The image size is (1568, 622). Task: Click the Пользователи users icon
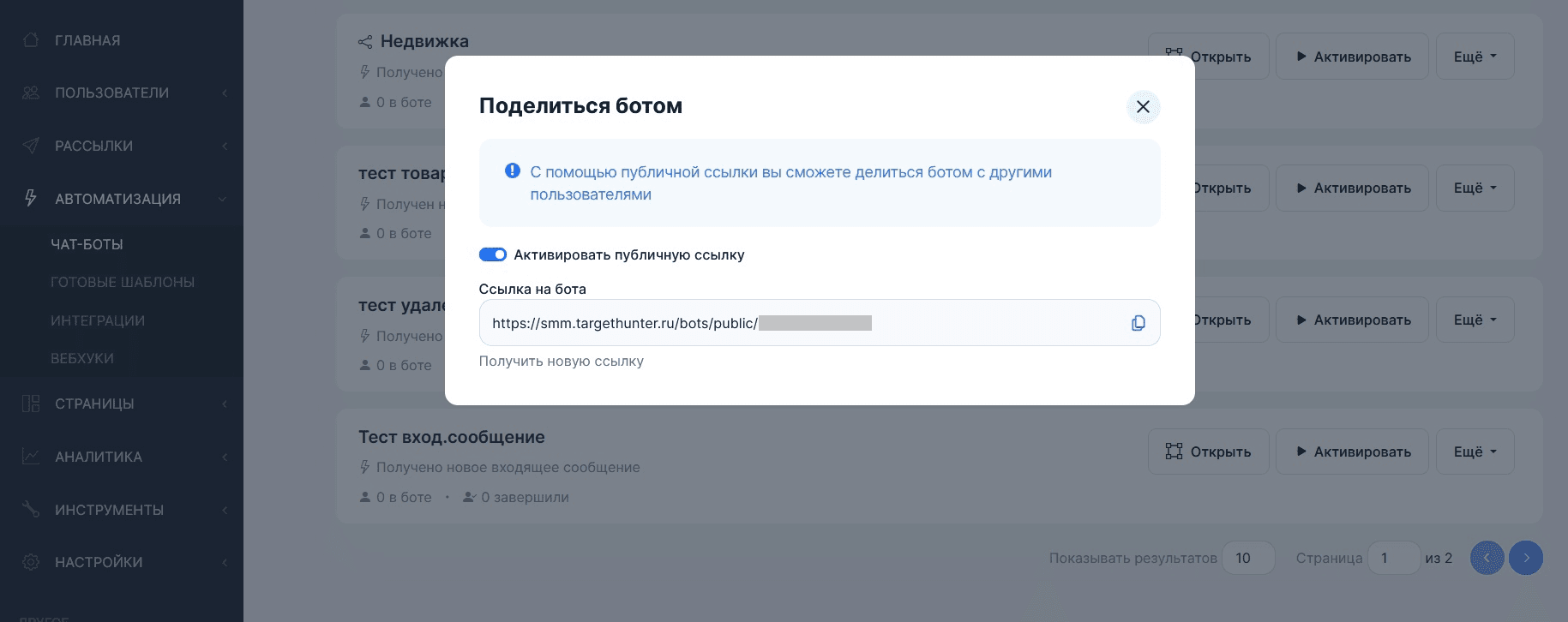click(31, 93)
